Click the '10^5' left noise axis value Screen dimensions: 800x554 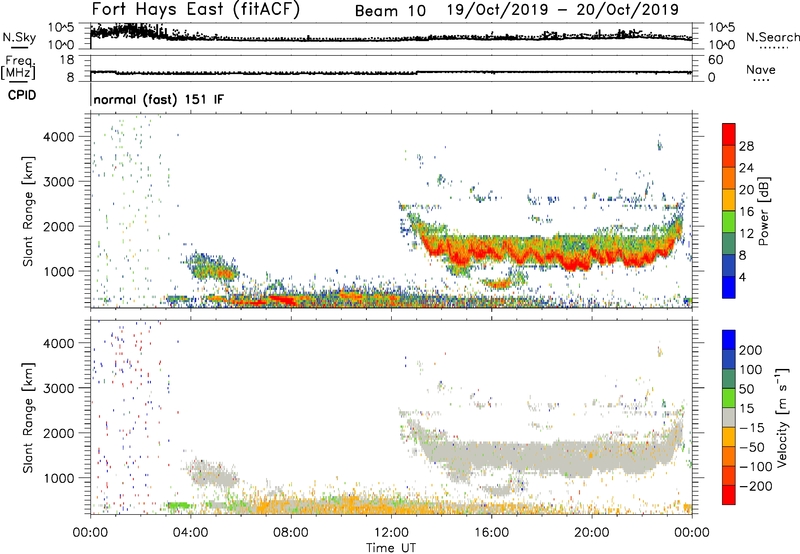[61, 27]
